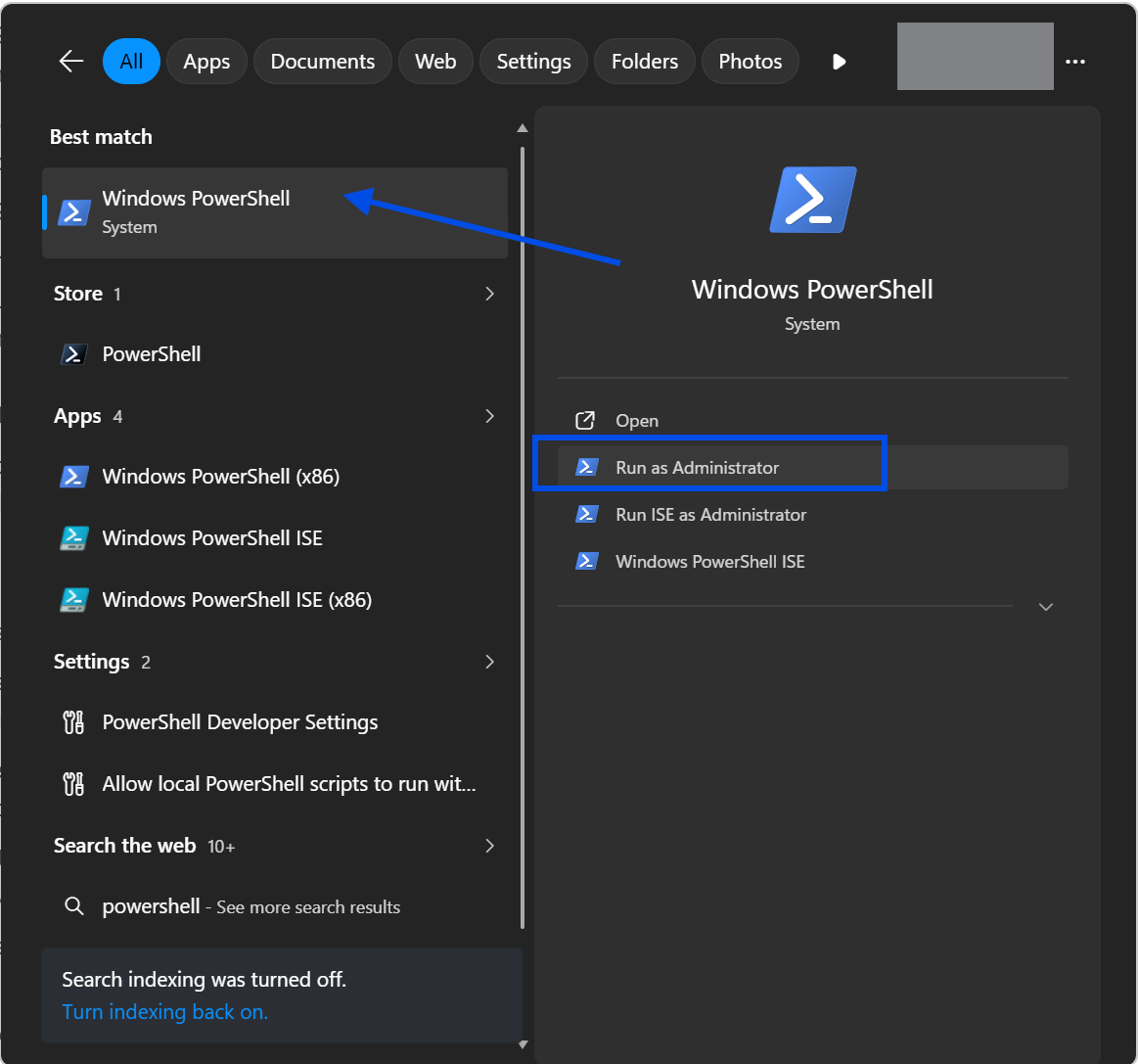Expand more actions chevron in preview pane
Image resolution: width=1138 pixels, height=1064 pixels.
[1045, 607]
